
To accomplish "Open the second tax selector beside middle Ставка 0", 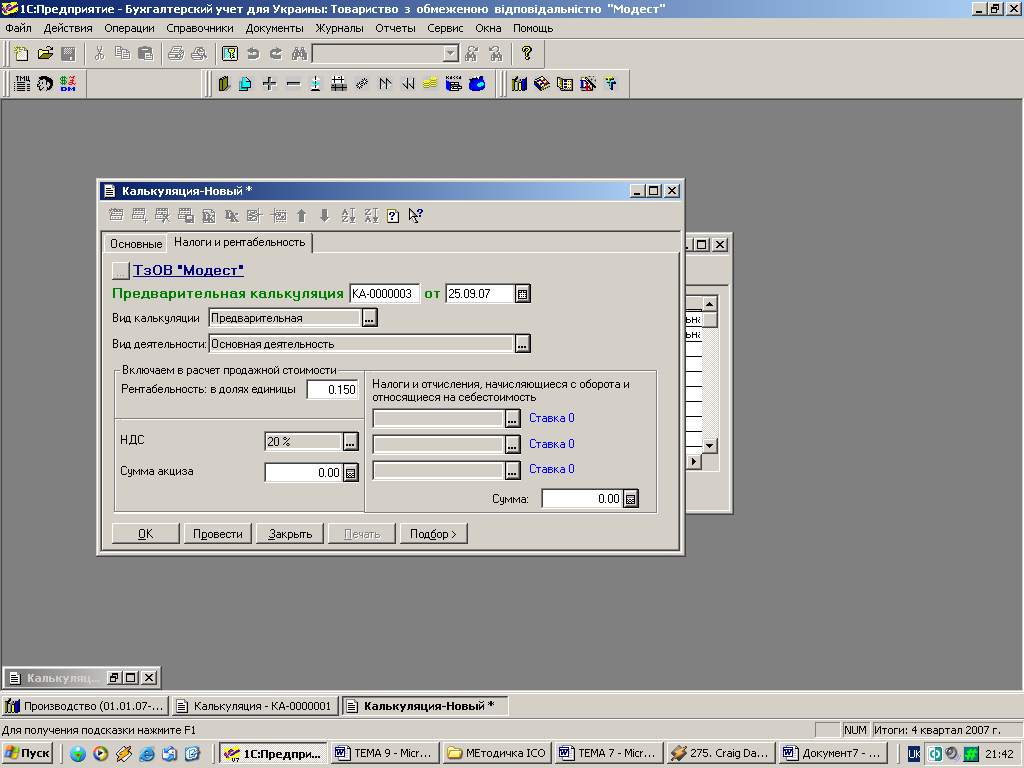I will pyautogui.click(x=513, y=445).
